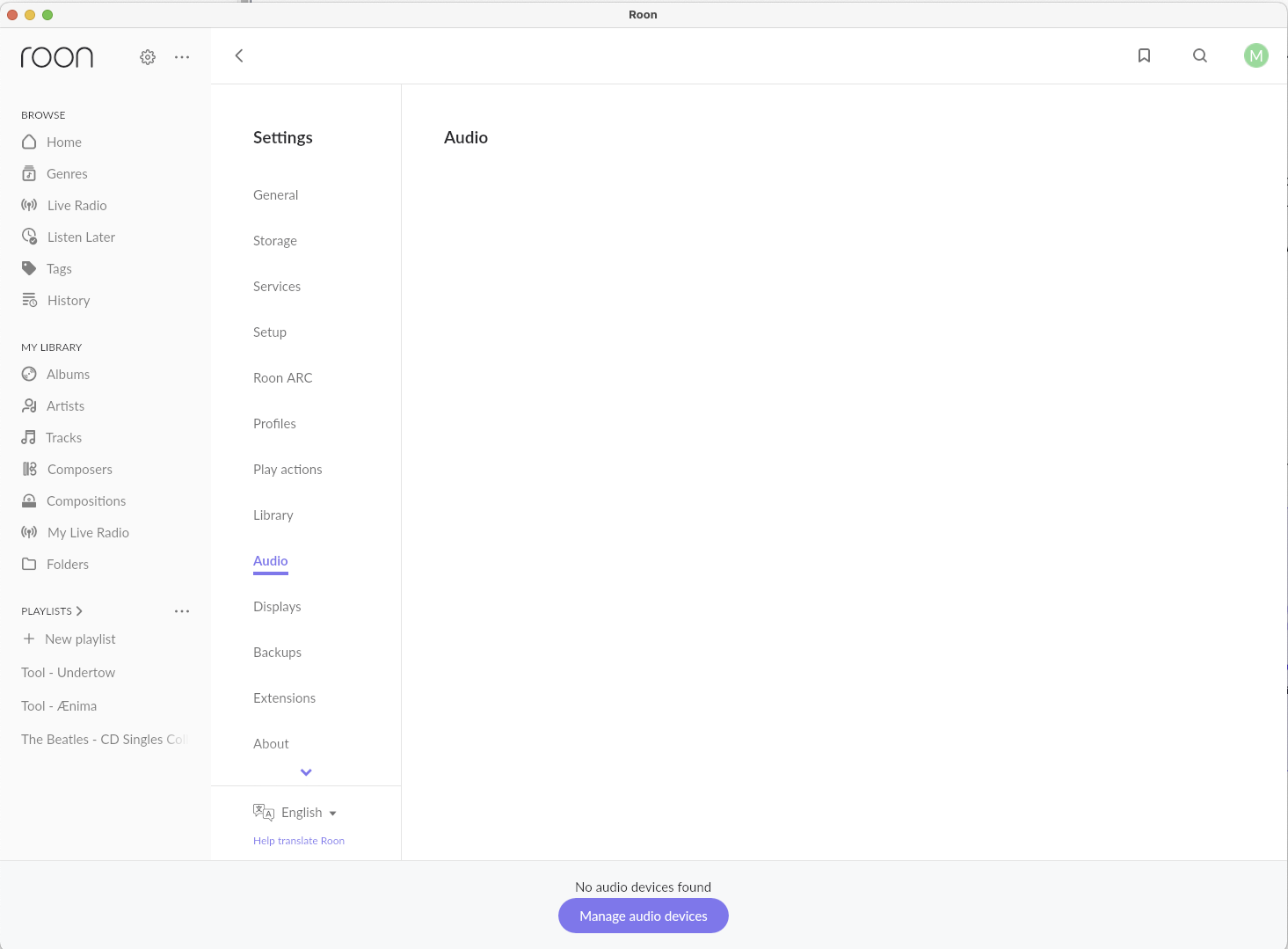Open bookmarks icon in top bar
Screen dimensions: 1288x949
coord(1144,55)
